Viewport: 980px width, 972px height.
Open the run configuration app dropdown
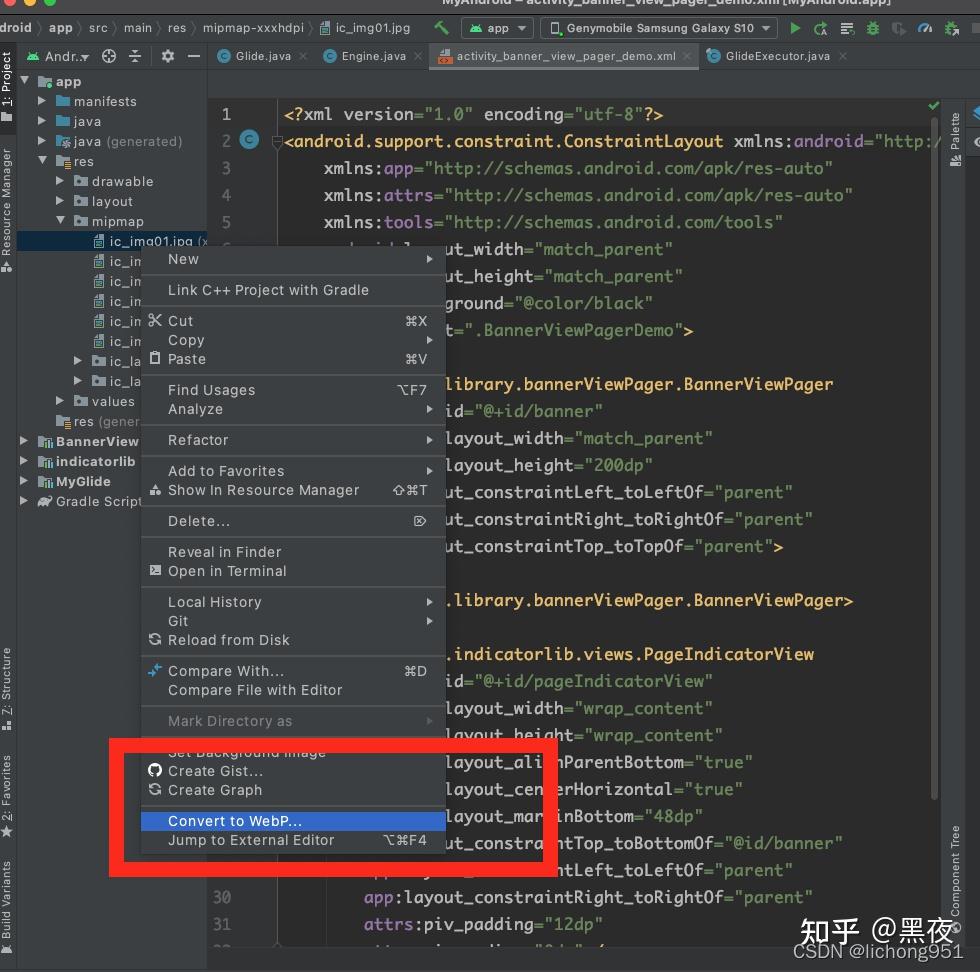point(497,29)
